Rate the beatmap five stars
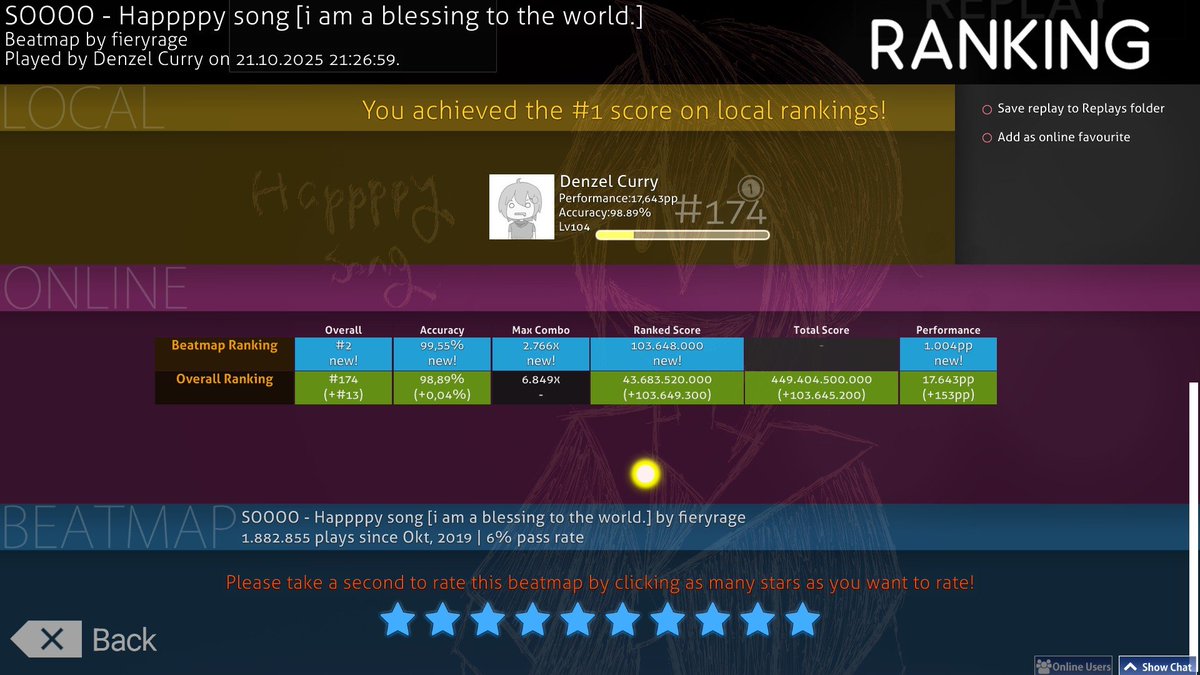 pos(578,620)
